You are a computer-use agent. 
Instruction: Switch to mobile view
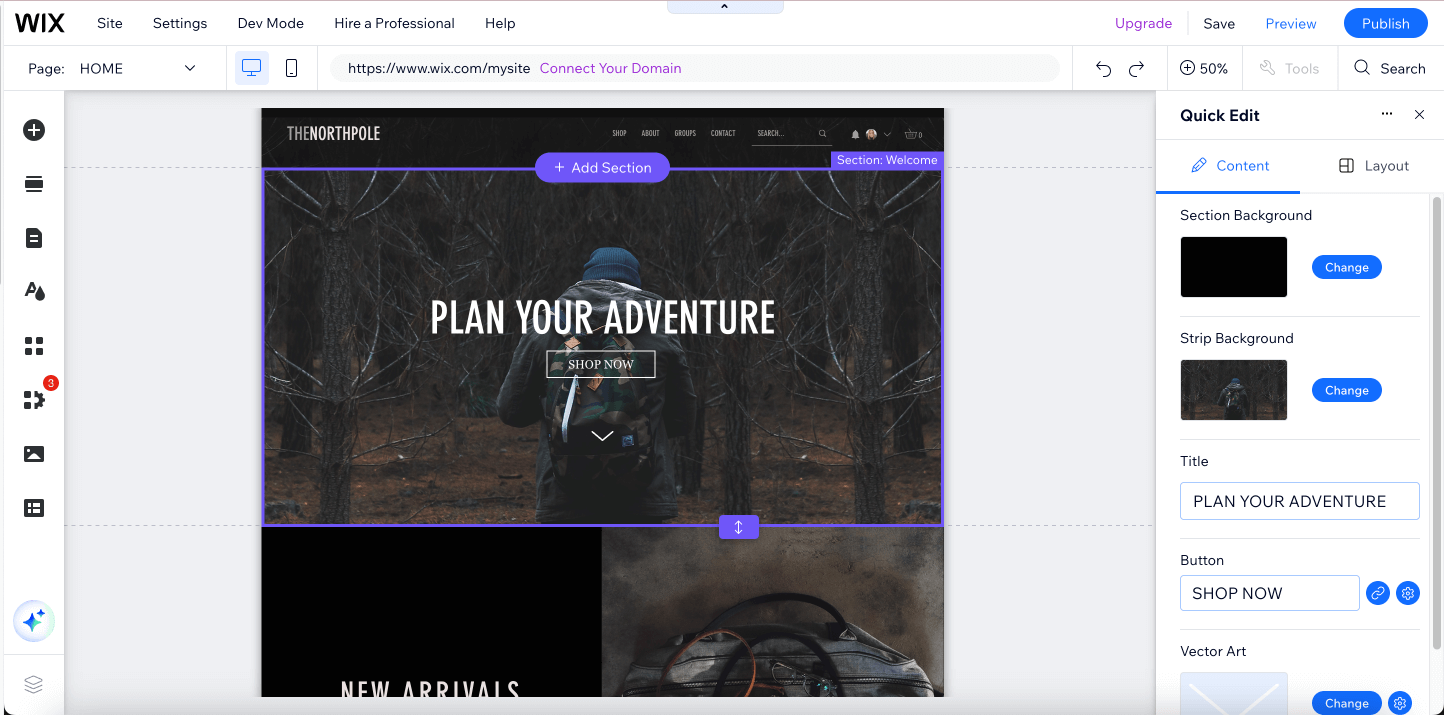[291, 68]
